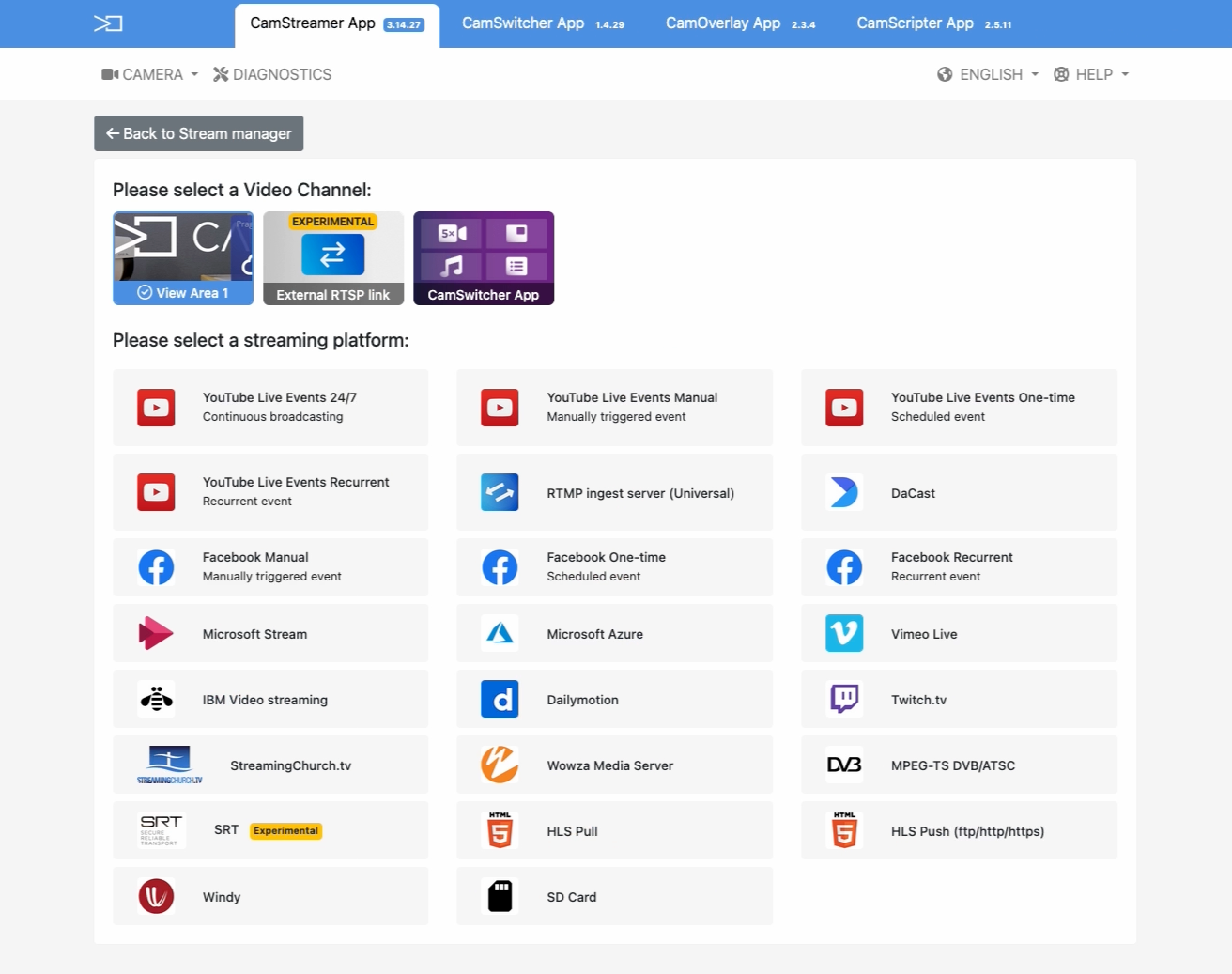
Task: Click the Dailymotion icon
Action: 500,699
